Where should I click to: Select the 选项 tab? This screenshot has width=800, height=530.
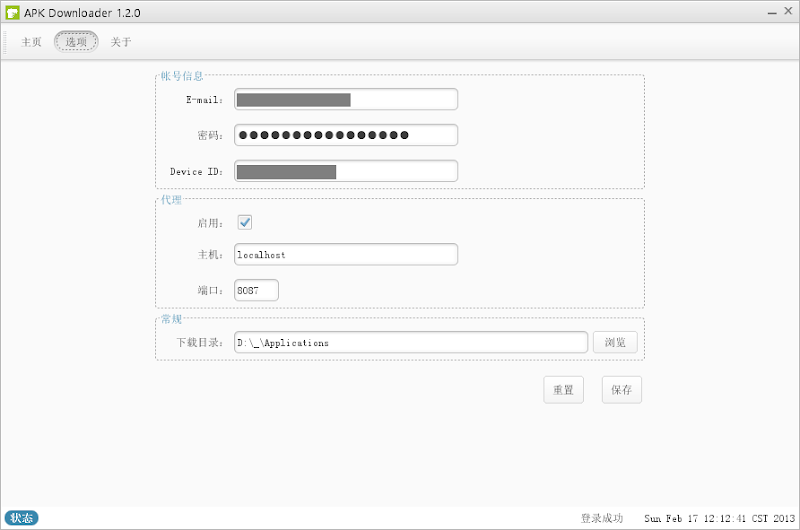[76, 42]
